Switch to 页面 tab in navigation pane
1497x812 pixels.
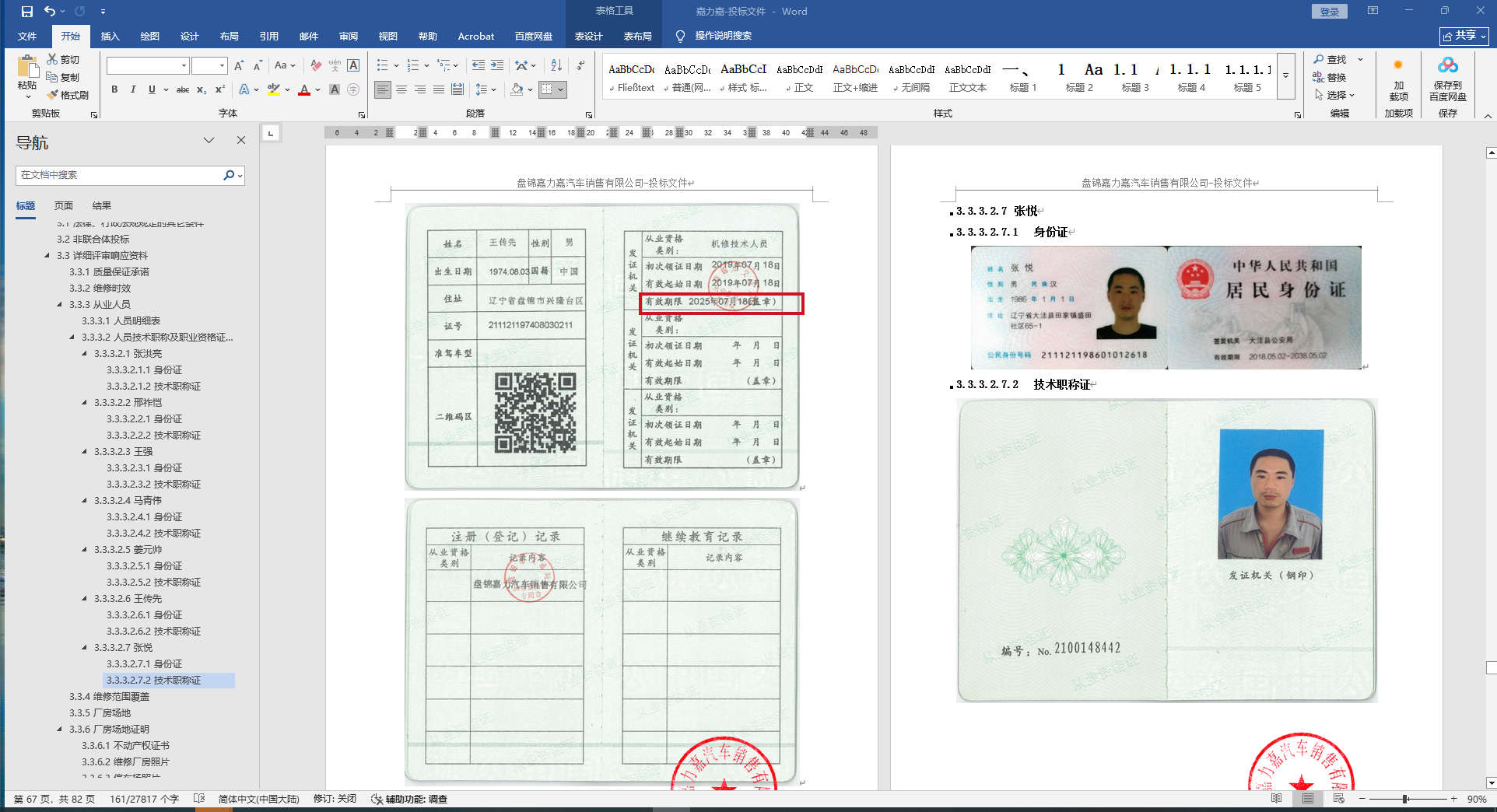(64, 205)
